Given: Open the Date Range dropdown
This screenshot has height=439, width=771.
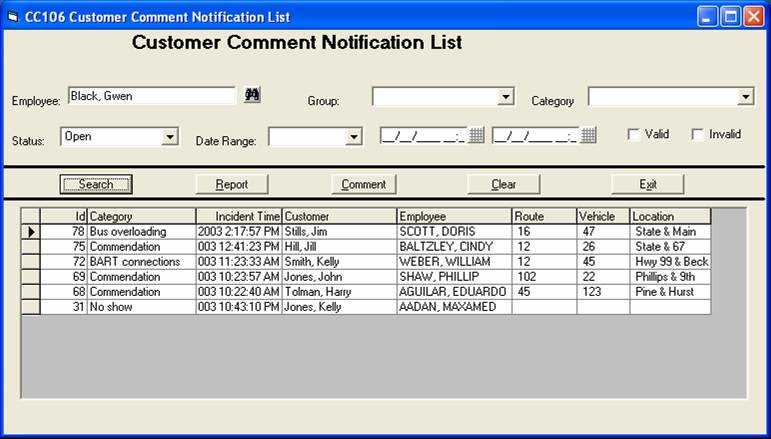Looking at the screenshot, I should (x=354, y=137).
